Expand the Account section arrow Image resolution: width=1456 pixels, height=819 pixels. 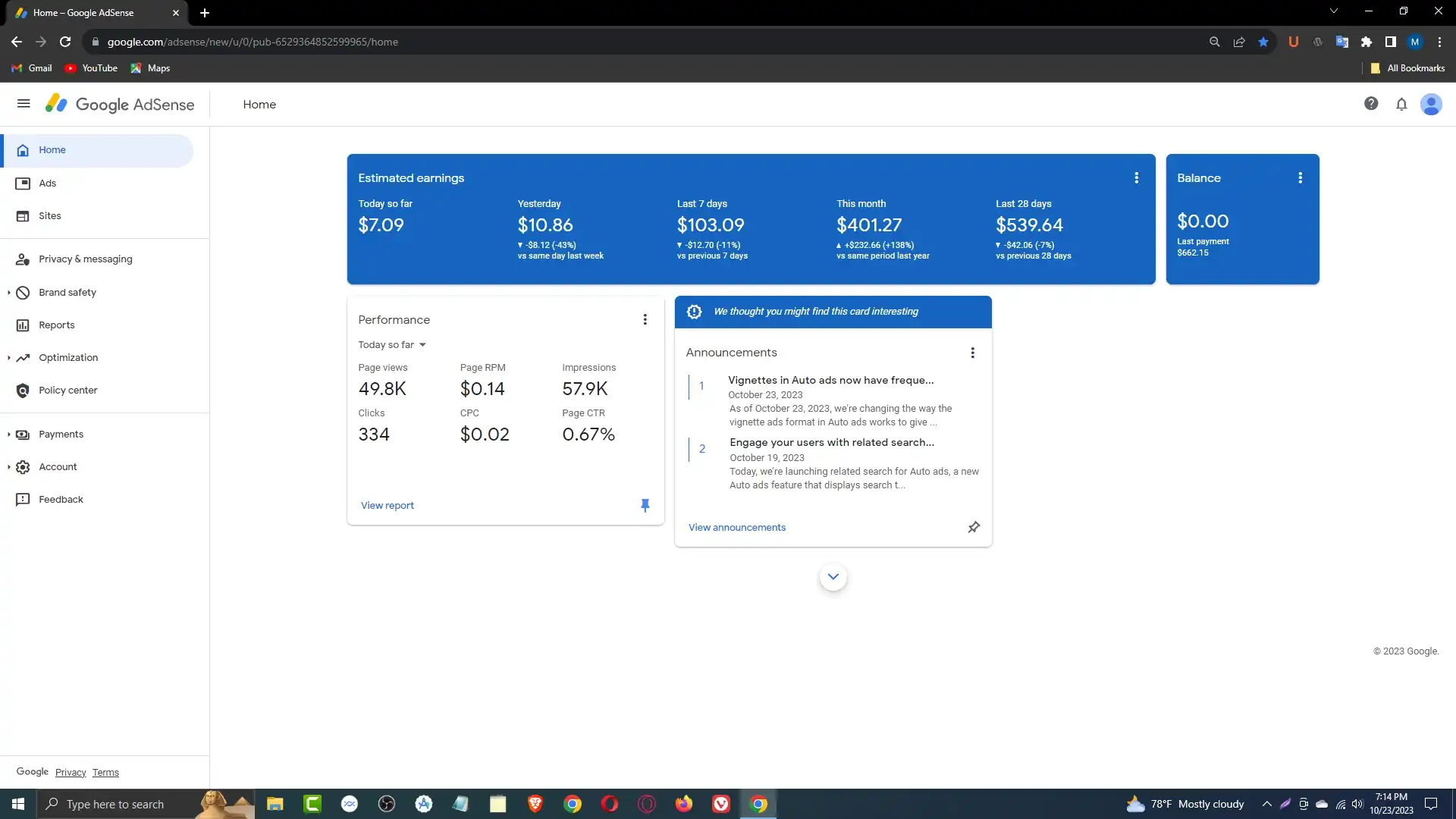click(x=8, y=467)
